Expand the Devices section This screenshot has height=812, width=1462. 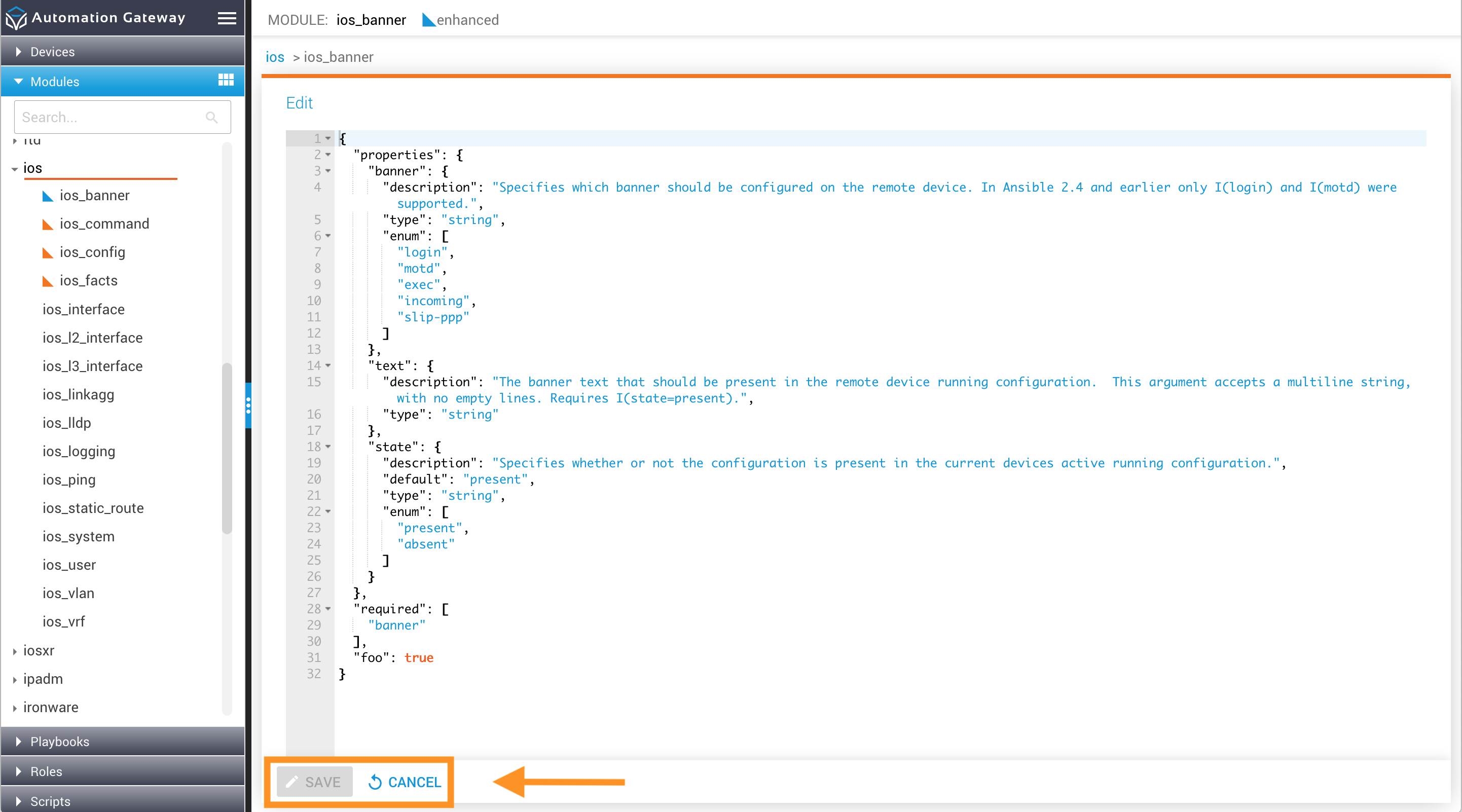(123, 52)
